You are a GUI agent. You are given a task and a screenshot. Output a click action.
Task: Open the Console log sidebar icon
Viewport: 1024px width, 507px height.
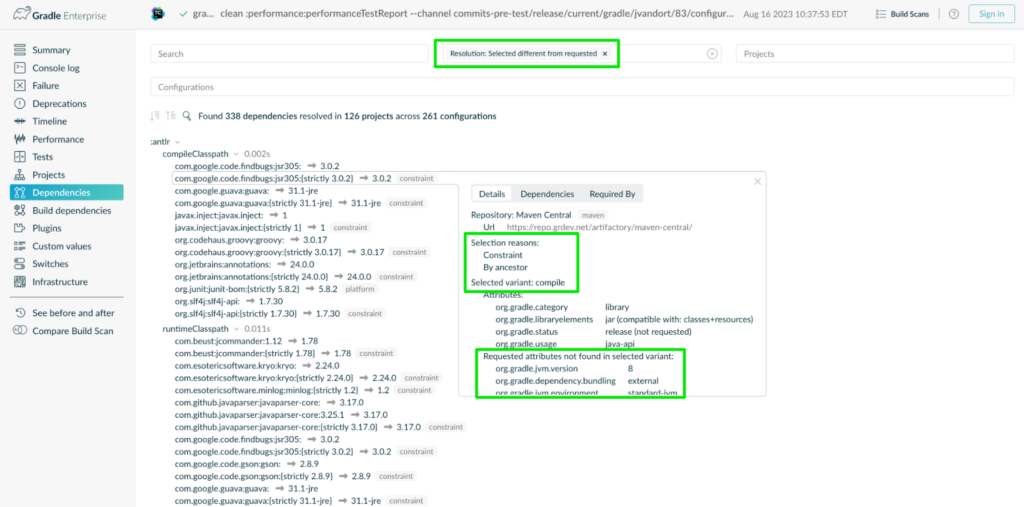[x=20, y=68]
